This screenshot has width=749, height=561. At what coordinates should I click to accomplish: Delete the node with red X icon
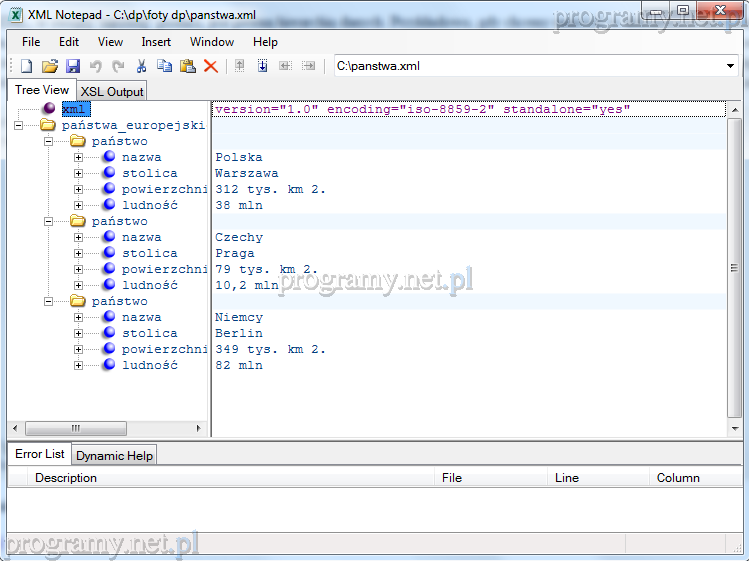coord(211,66)
